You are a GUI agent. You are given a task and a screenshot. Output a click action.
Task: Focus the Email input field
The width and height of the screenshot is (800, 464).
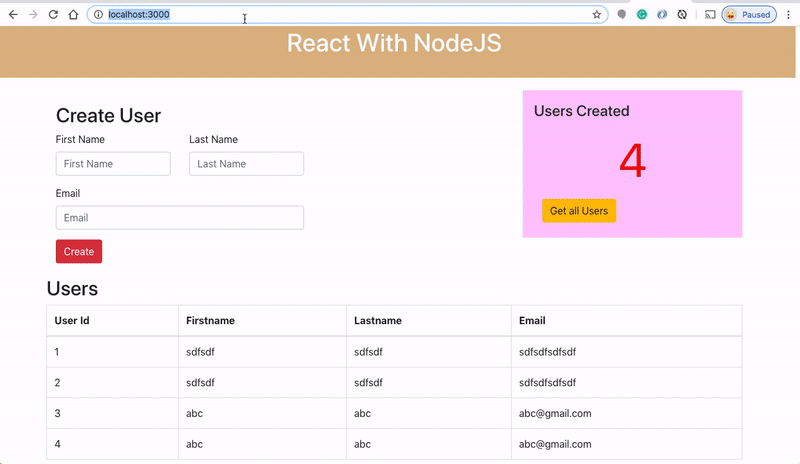click(x=180, y=217)
